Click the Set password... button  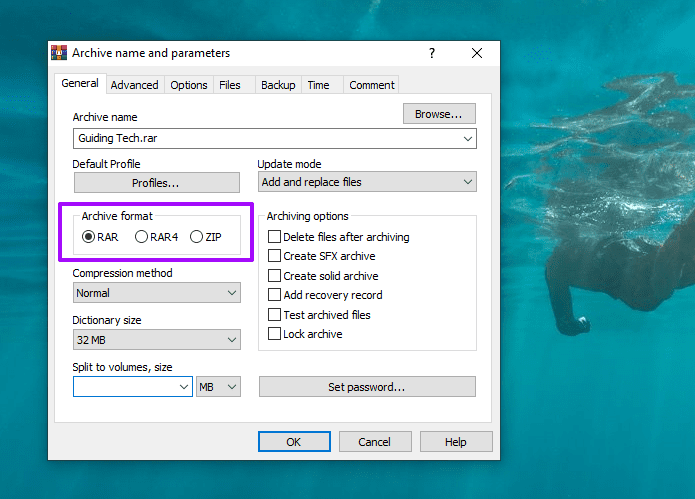[x=367, y=387]
